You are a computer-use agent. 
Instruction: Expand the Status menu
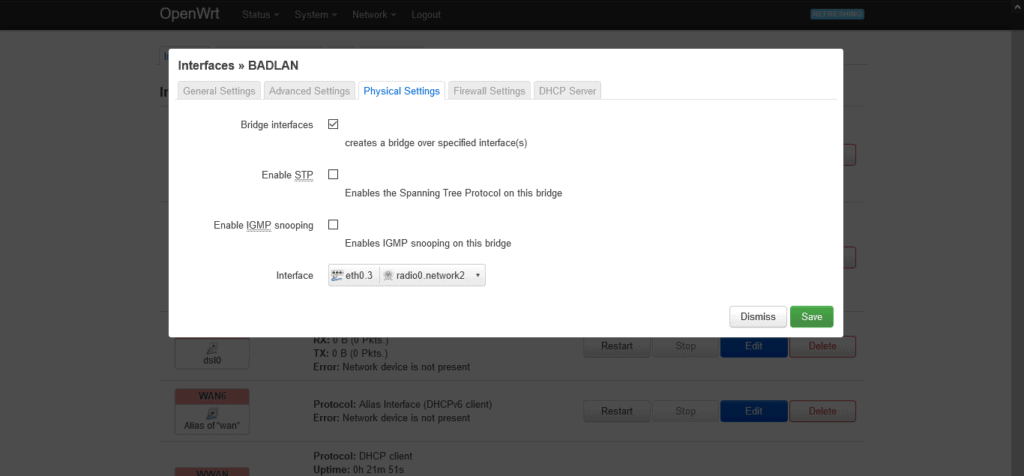click(261, 14)
